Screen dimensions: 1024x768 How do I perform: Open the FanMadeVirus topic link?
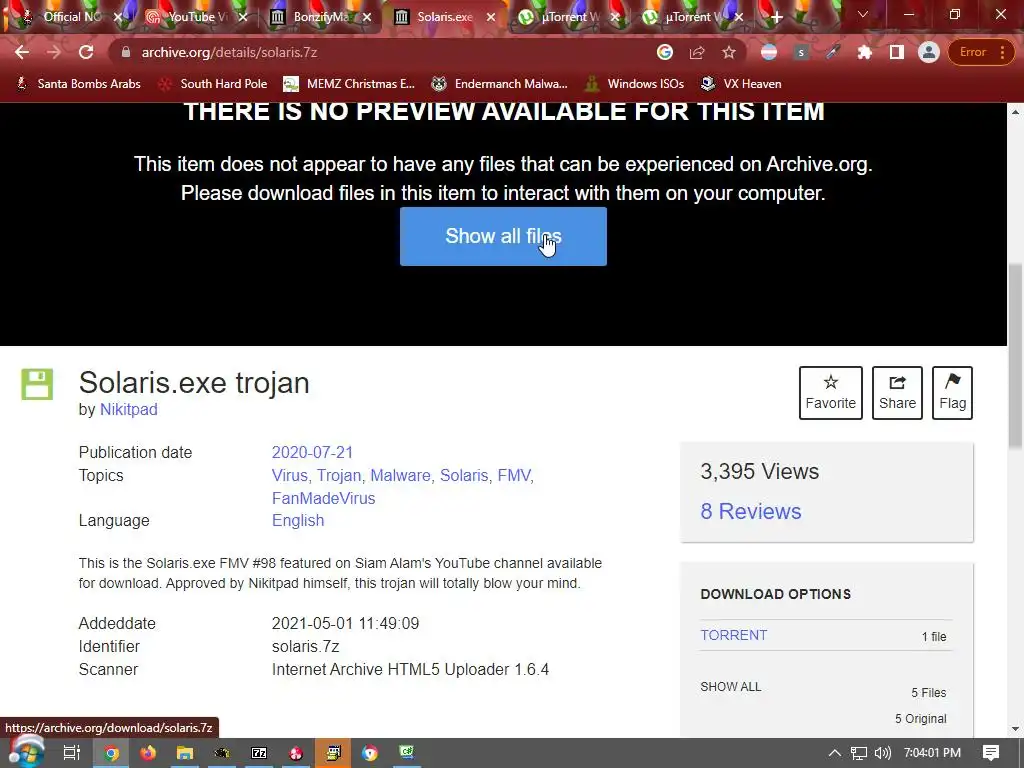click(323, 498)
